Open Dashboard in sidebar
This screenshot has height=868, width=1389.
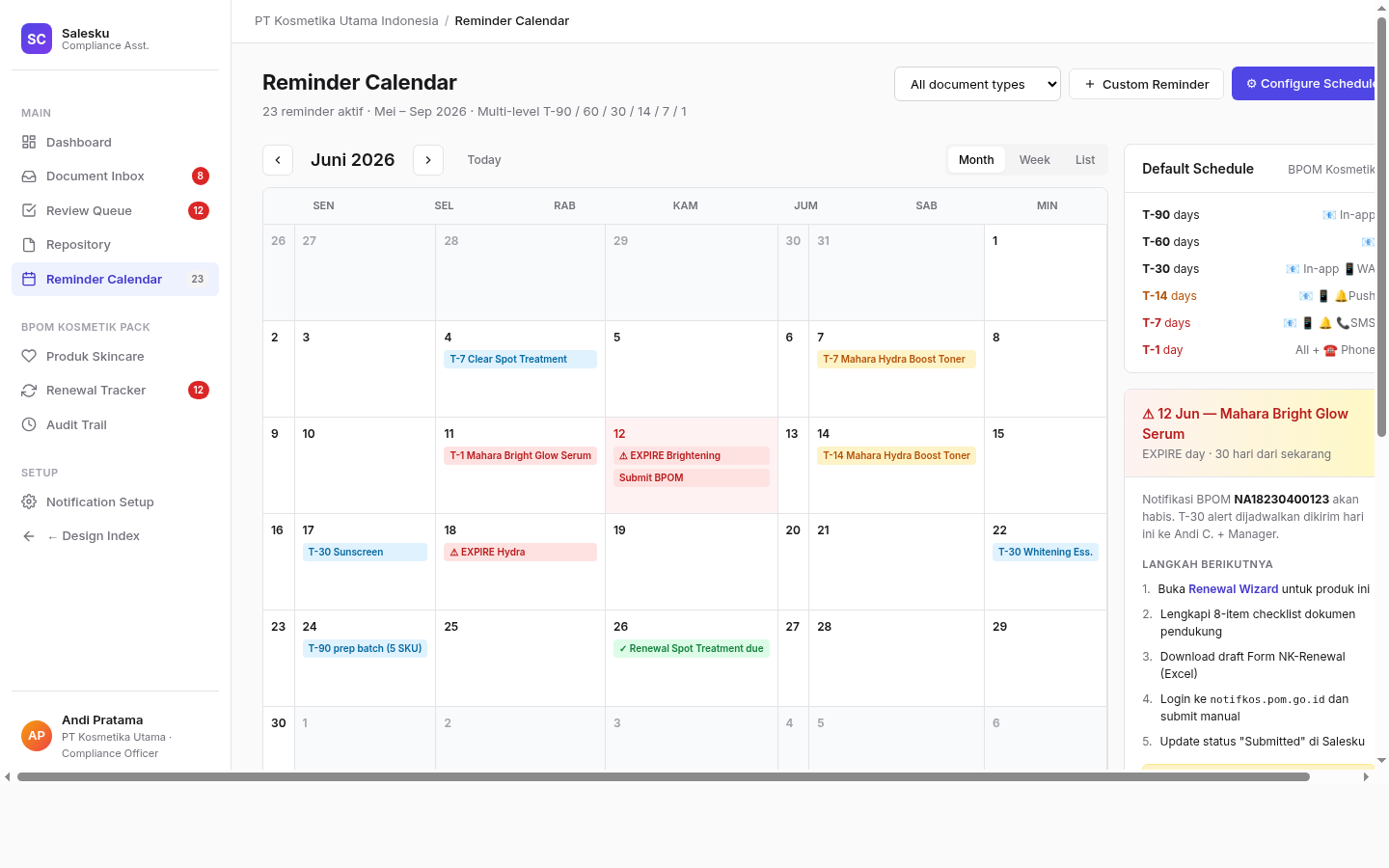point(115,142)
